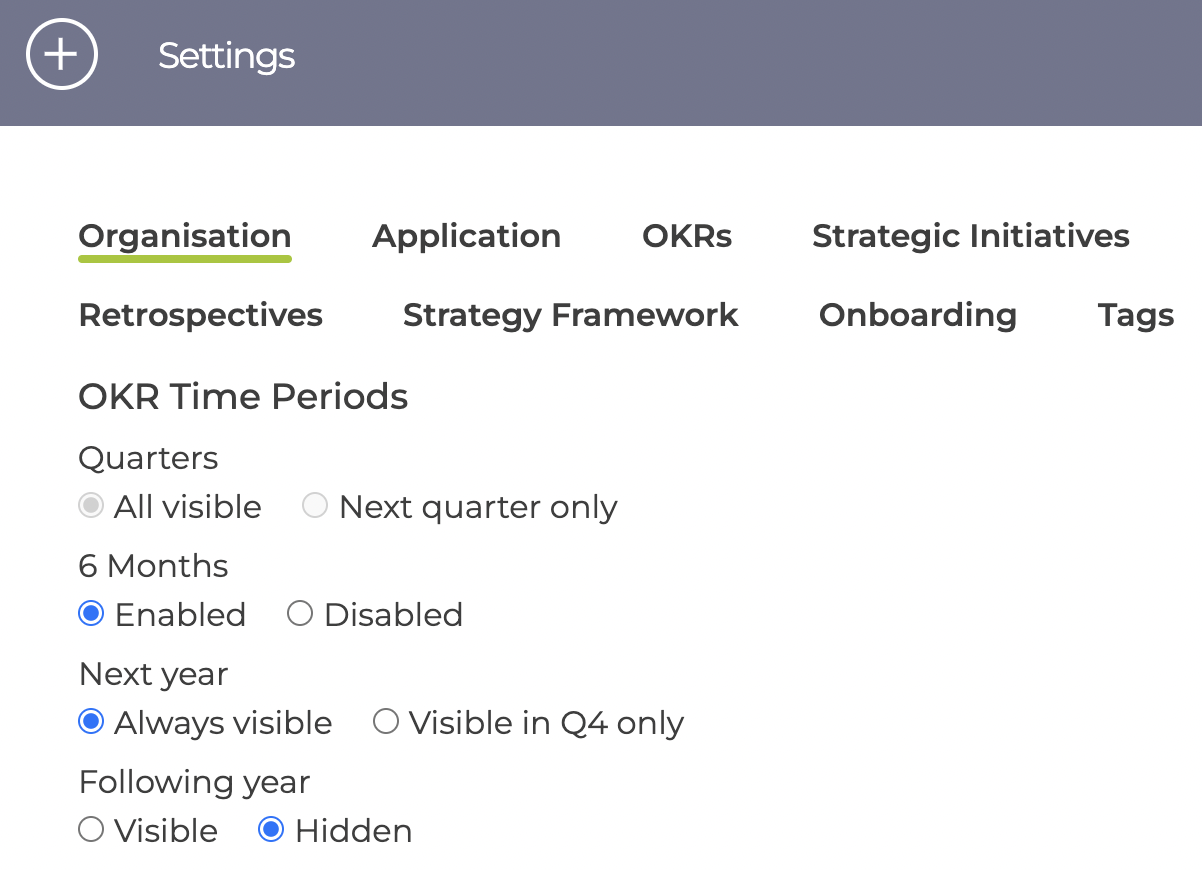This screenshot has width=1202, height=870.
Task: Switch to the Onboarding tab
Action: [x=918, y=315]
